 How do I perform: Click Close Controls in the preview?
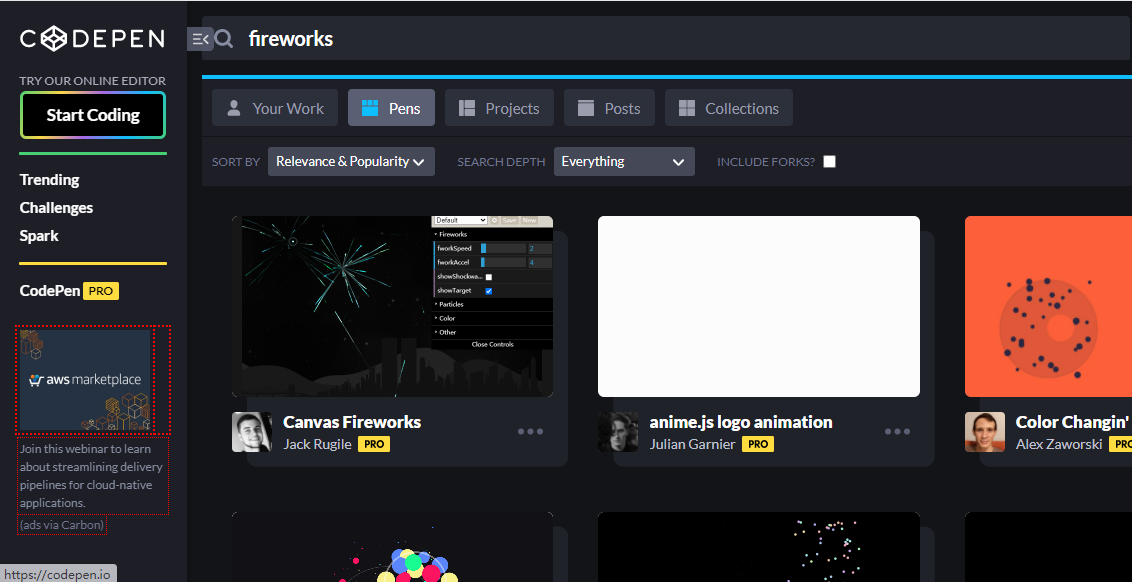(x=492, y=344)
